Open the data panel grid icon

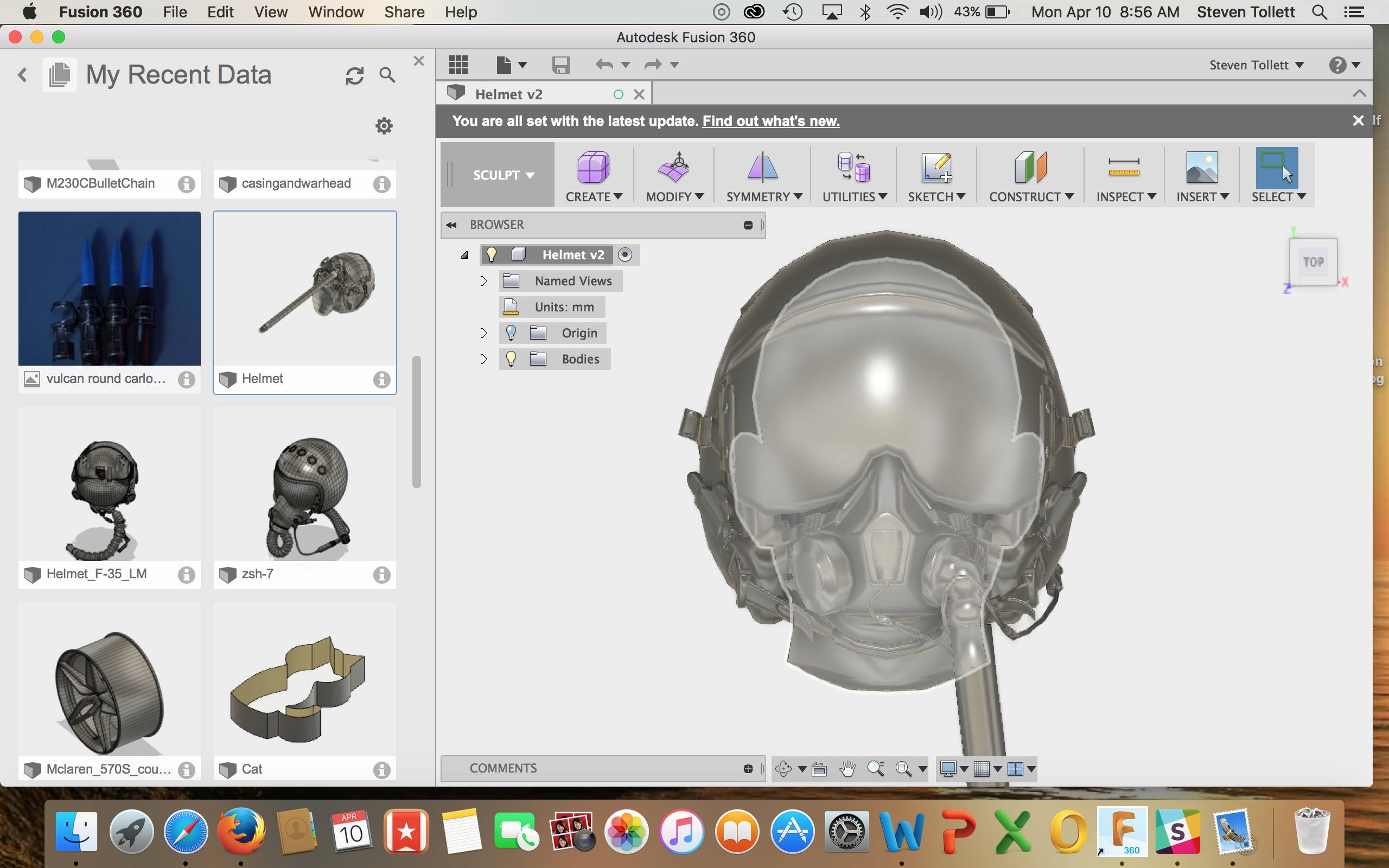click(458, 65)
